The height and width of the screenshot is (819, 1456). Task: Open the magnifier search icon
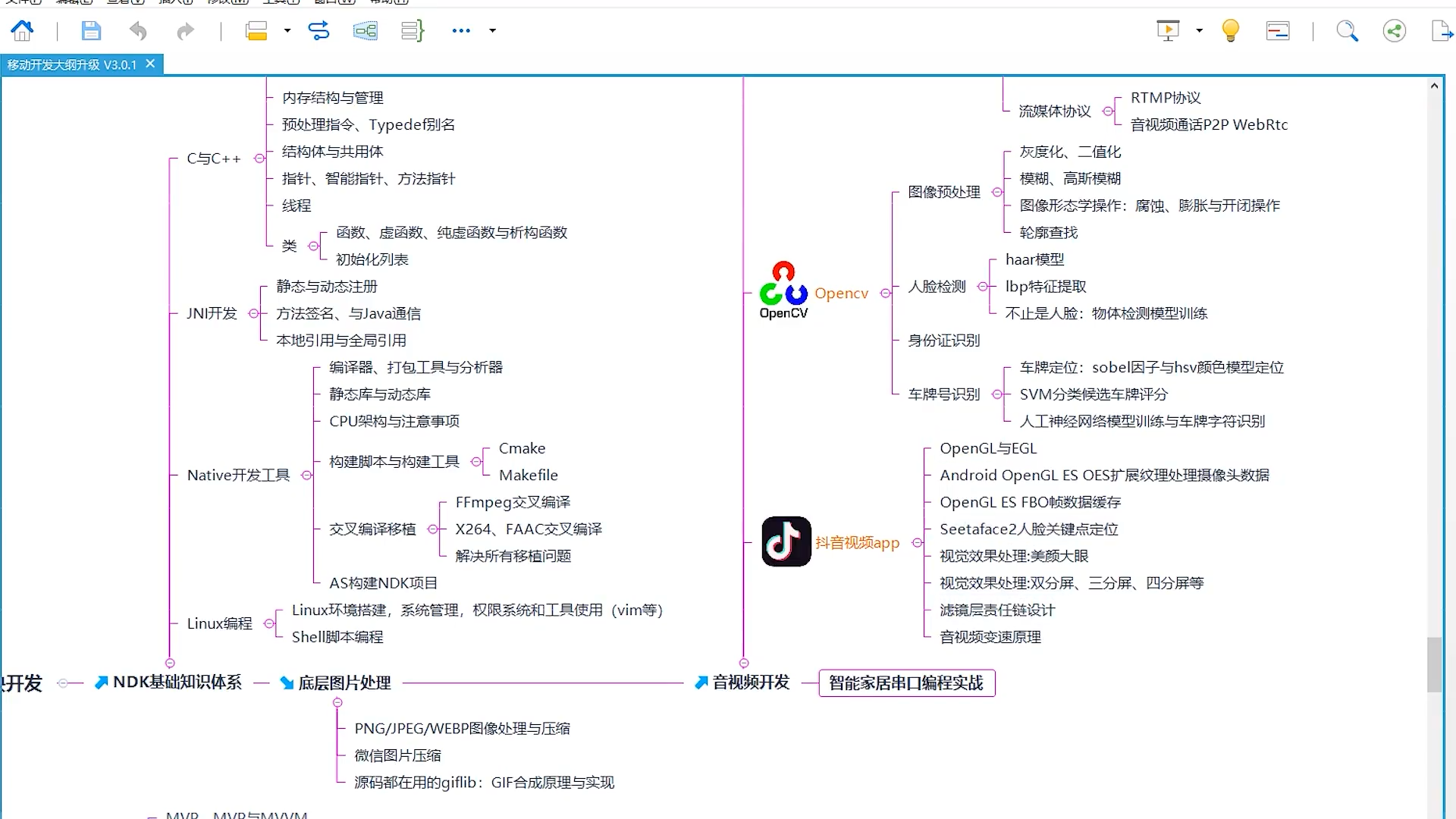click(1347, 30)
